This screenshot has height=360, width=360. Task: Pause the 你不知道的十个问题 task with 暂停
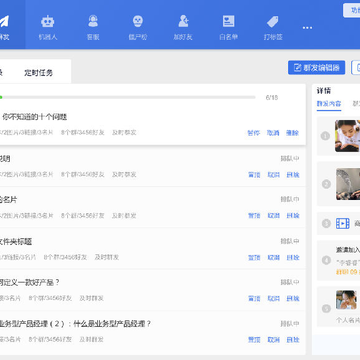coord(254,133)
